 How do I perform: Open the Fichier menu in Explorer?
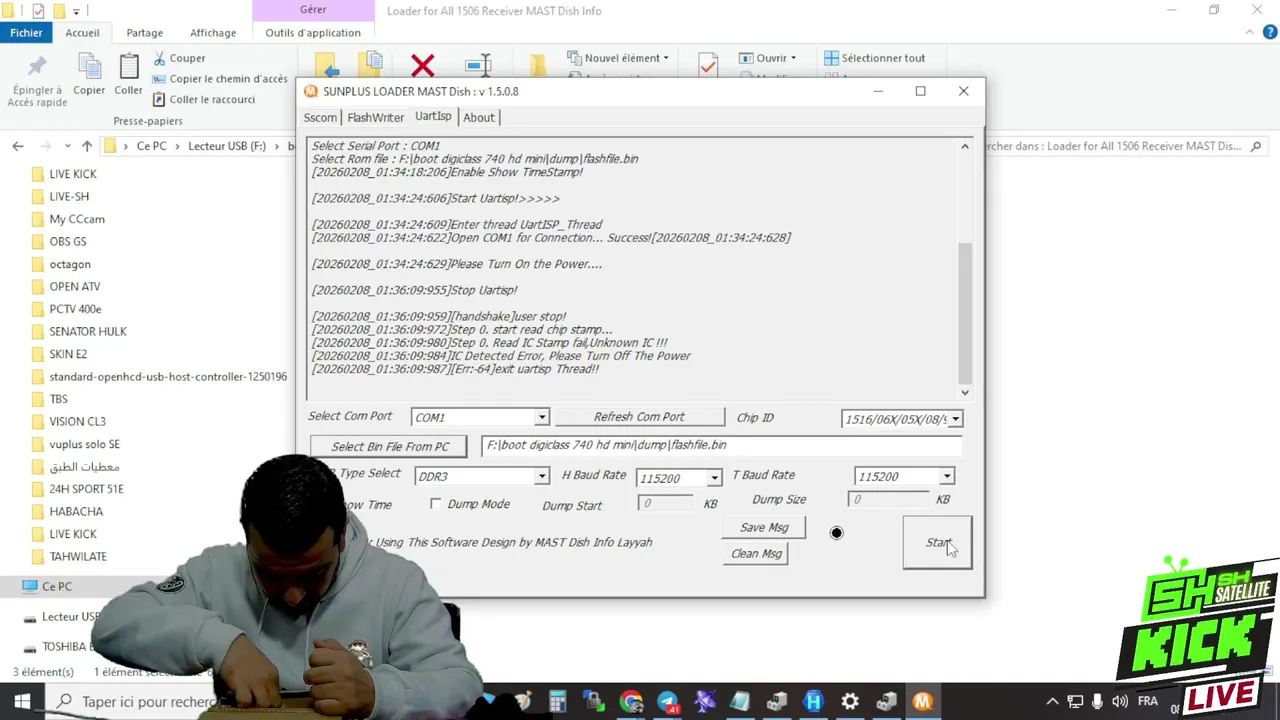27,32
